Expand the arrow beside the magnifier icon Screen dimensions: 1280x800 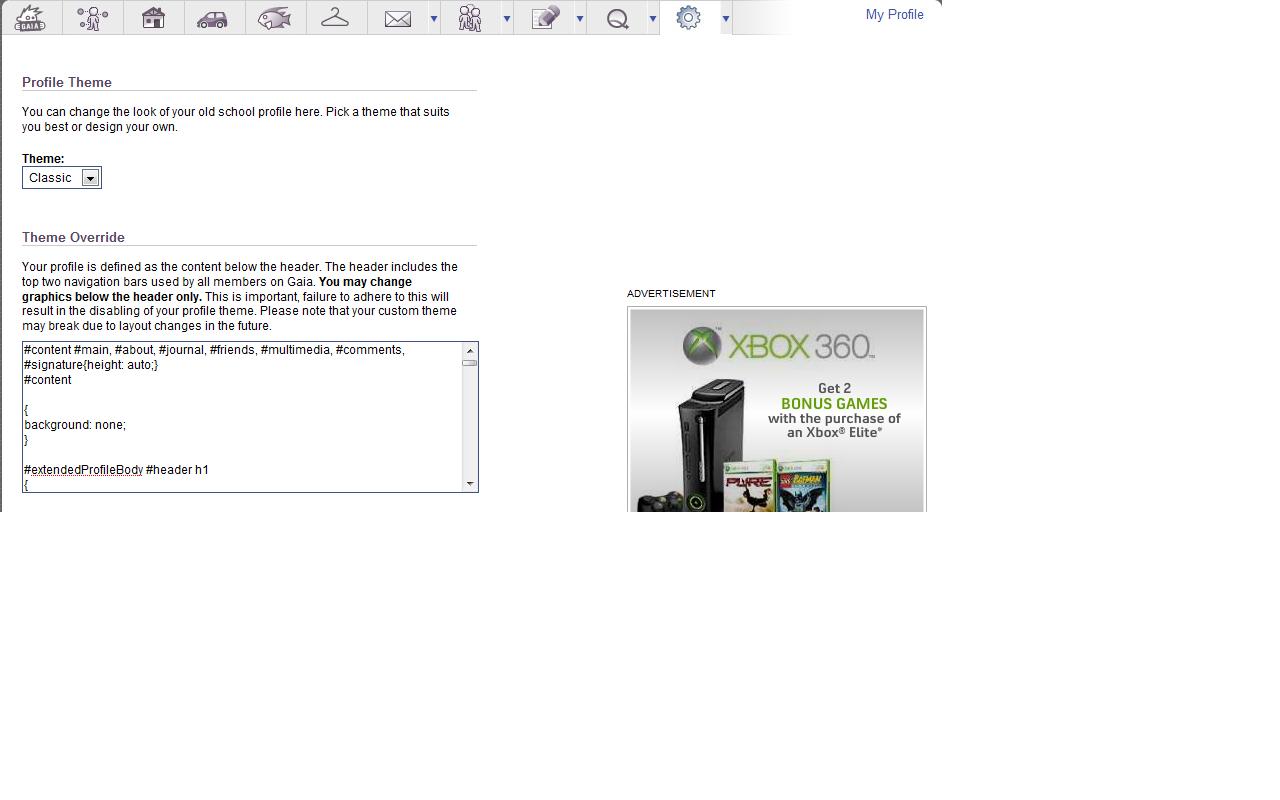[x=652, y=19]
